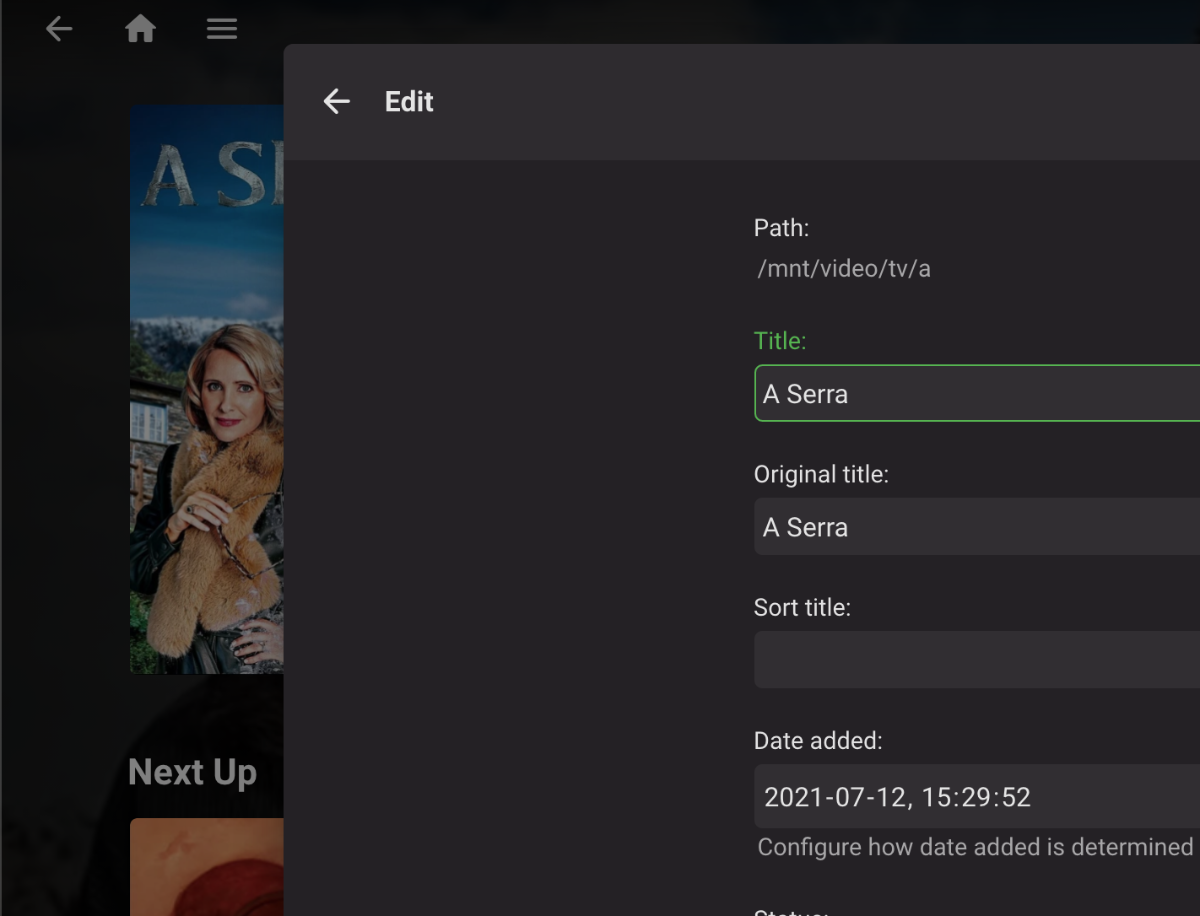This screenshot has height=916, width=1200.
Task: Click the Next Up section heading
Action: tap(193, 772)
